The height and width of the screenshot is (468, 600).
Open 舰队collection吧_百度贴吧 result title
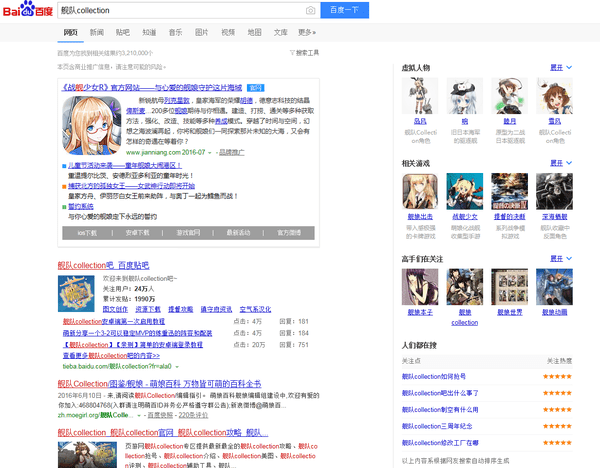103,265
